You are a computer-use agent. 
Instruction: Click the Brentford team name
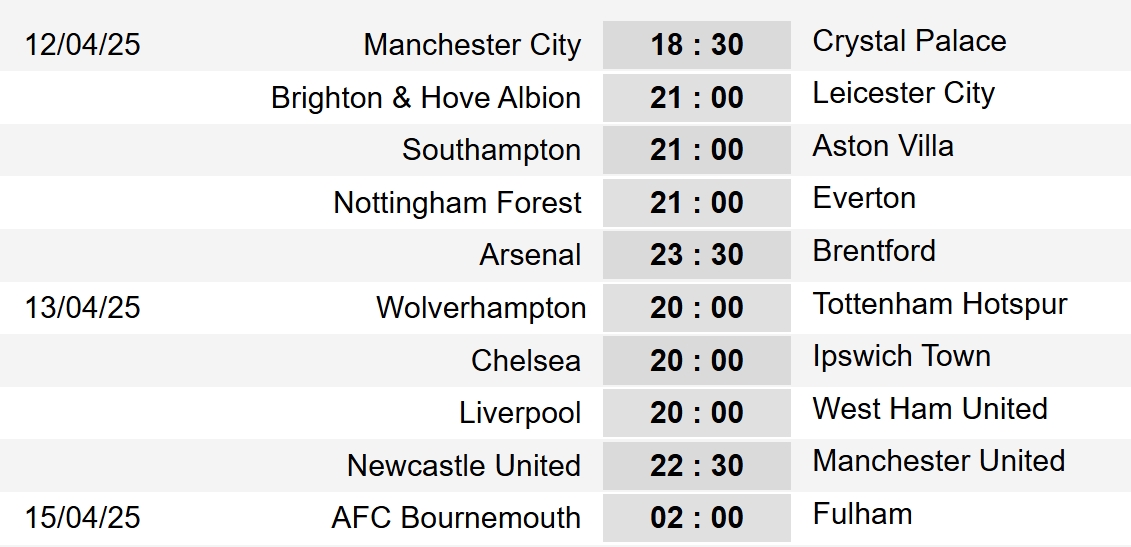click(874, 250)
